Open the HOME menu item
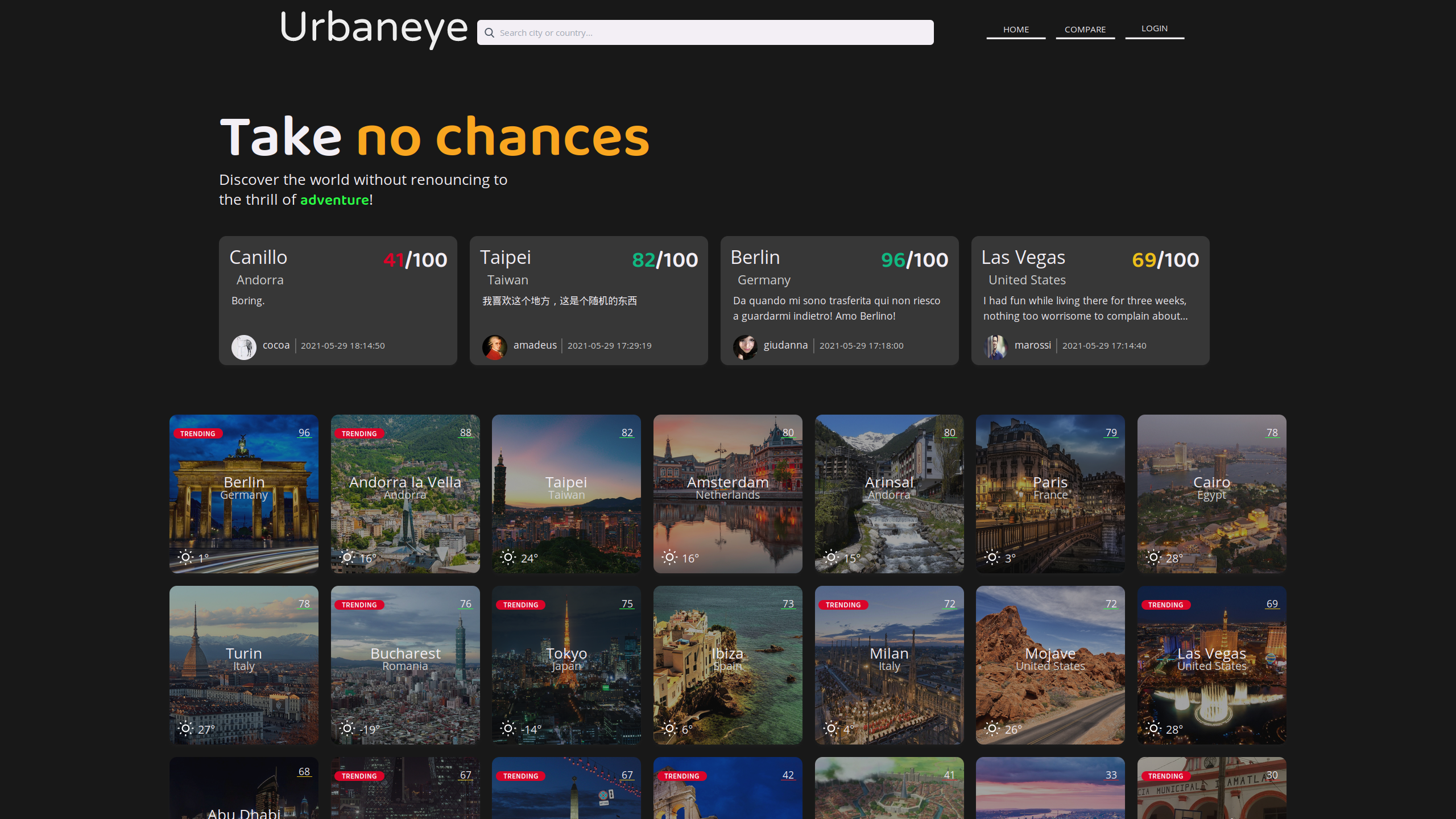 (1016, 30)
